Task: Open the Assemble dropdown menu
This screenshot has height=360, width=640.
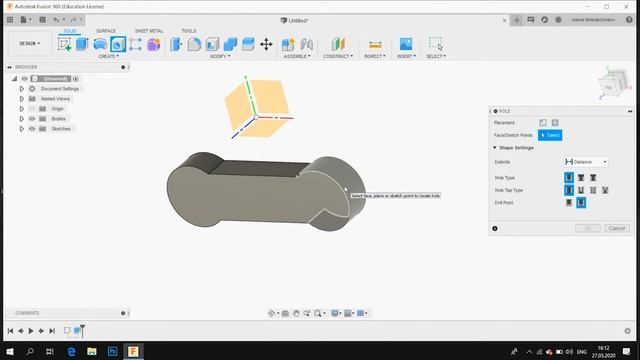Action: pyautogui.click(x=297, y=56)
